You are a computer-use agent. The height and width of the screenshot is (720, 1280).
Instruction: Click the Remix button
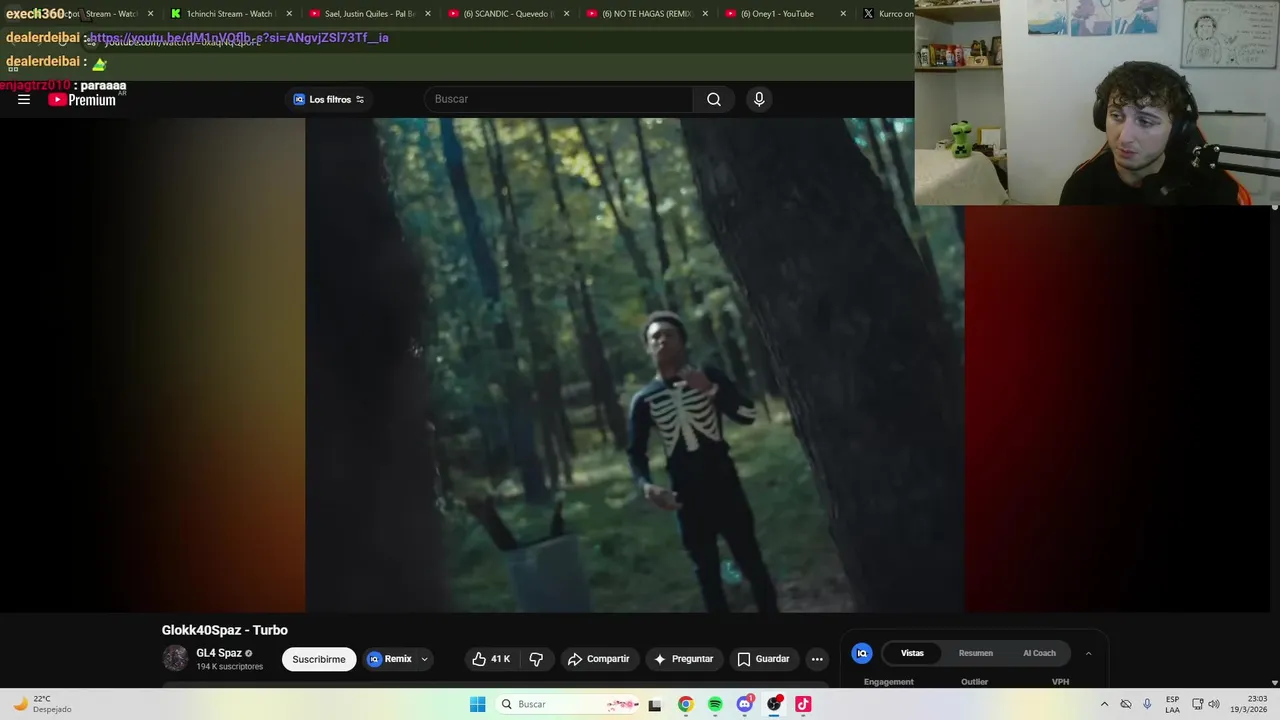(x=390, y=659)
